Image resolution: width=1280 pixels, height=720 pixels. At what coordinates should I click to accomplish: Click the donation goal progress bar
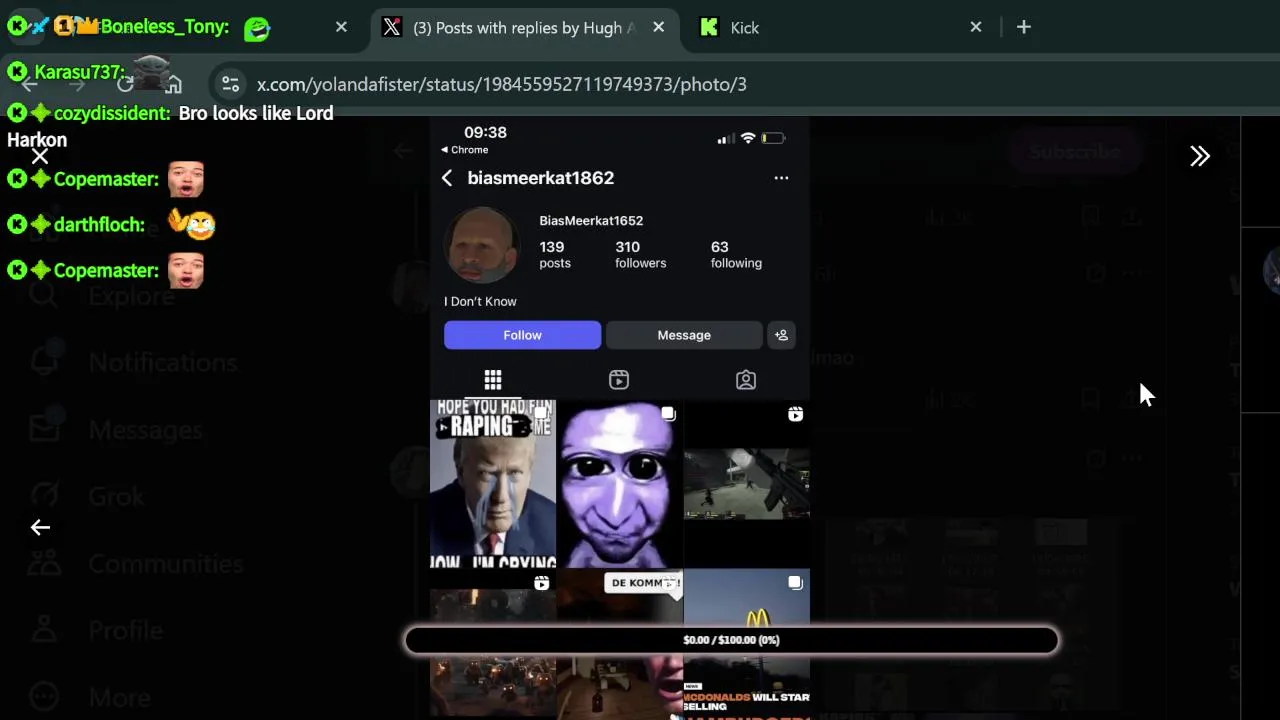[731, 640]
